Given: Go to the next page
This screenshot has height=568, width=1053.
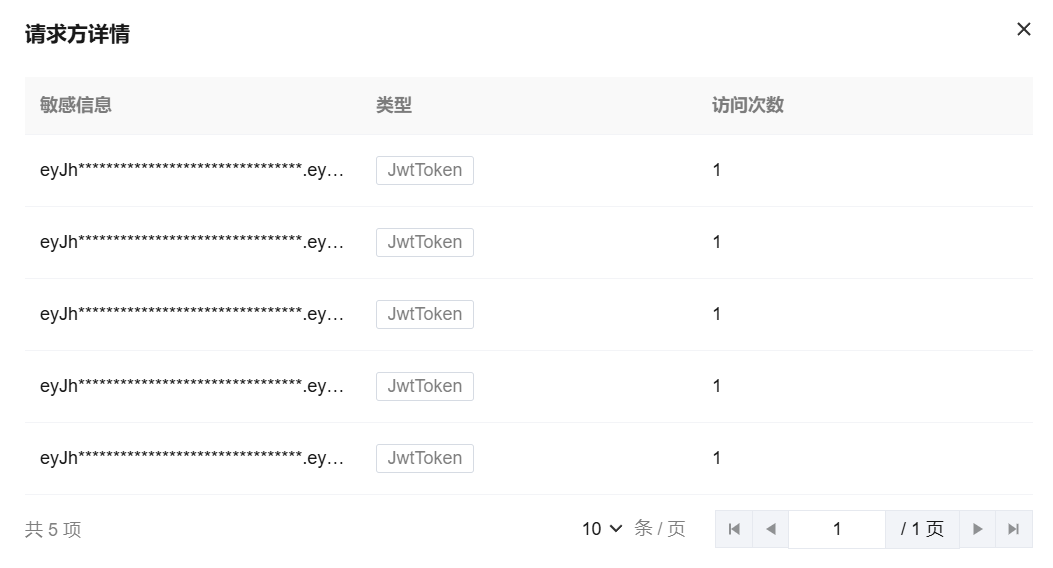Looking at the screenshot, I should pyautogui.click(x=978, y=529).
